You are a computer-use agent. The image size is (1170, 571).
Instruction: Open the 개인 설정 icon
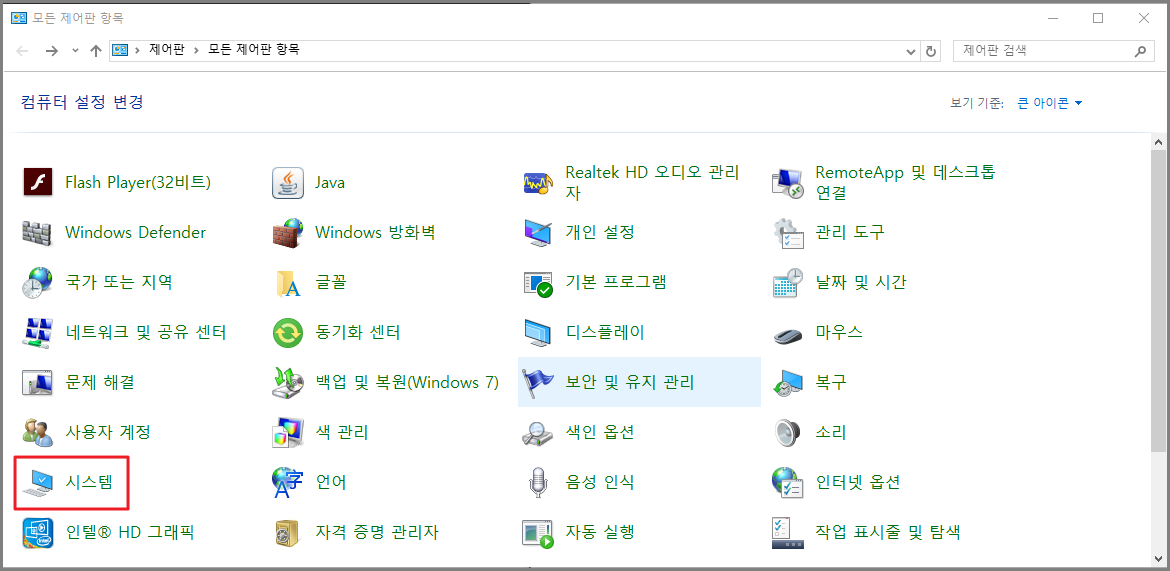coord(537,232)
